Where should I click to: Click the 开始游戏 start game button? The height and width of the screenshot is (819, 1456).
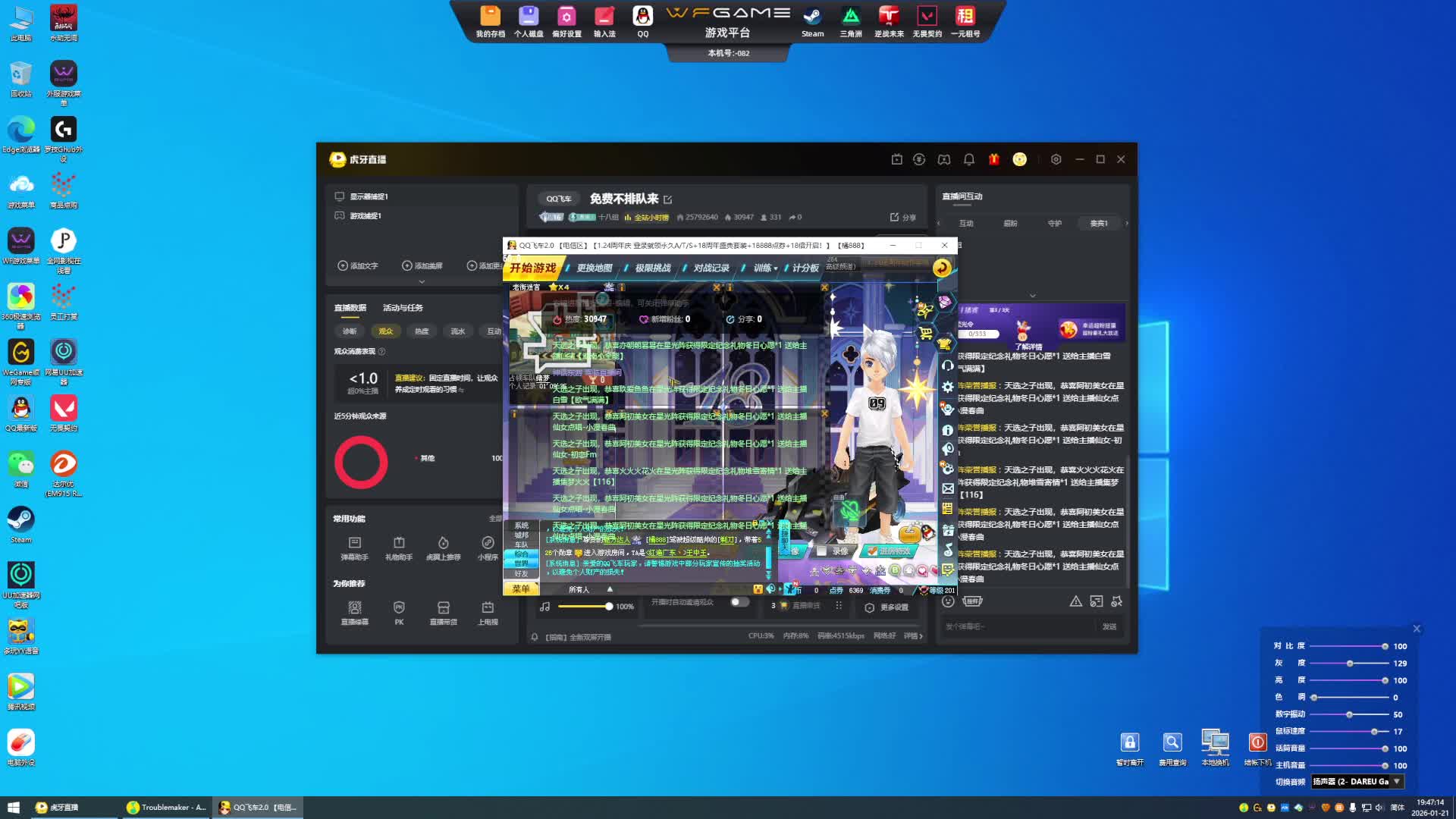point(533,268)
